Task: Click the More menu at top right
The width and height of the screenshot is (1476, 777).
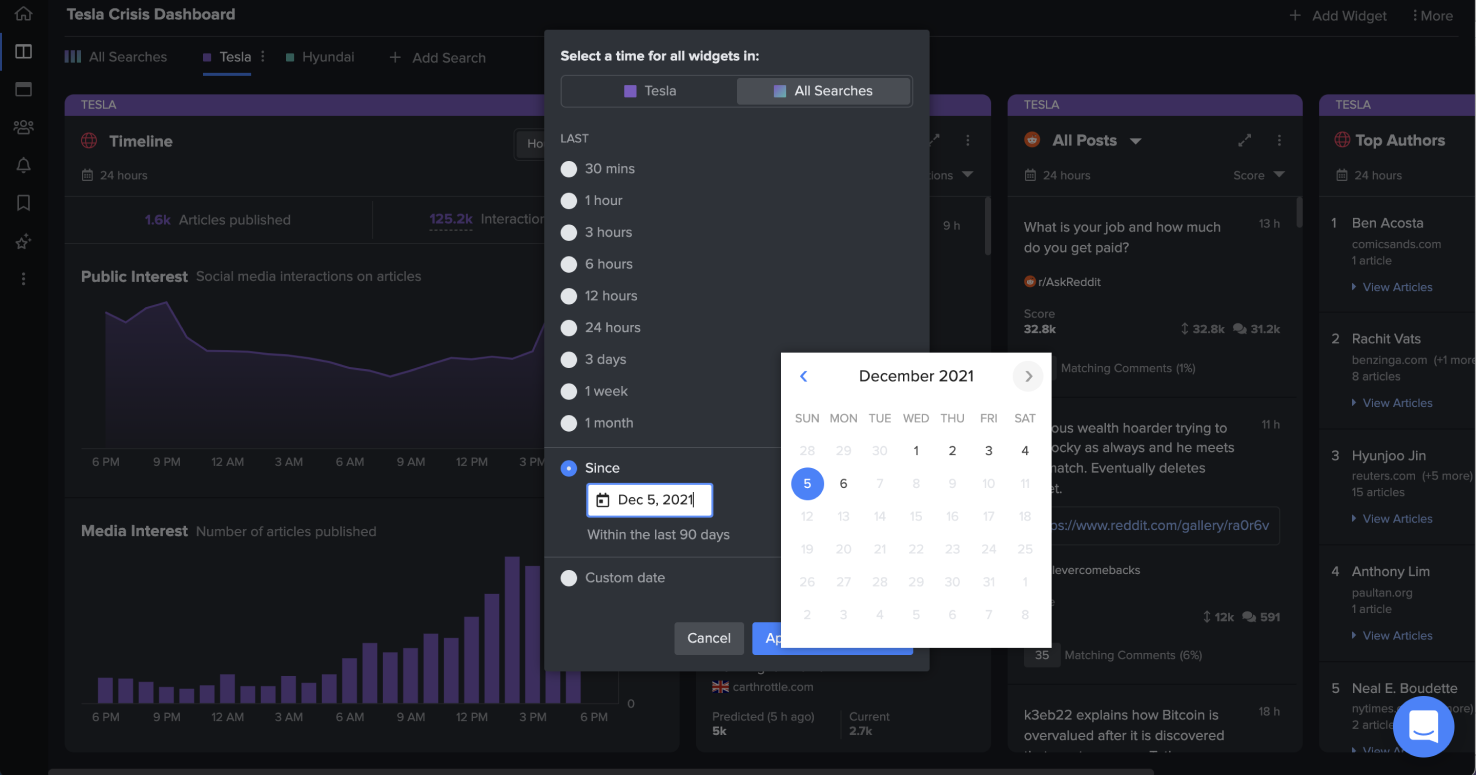Action: (1433, 15)
